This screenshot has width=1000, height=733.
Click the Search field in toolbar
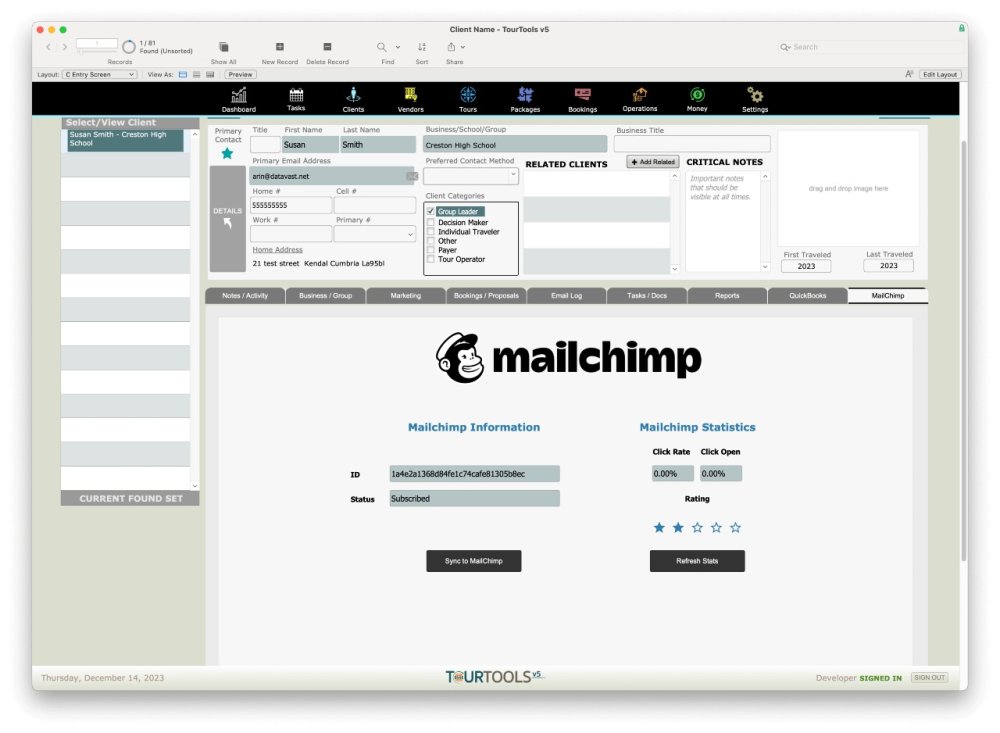coord(867,47)
